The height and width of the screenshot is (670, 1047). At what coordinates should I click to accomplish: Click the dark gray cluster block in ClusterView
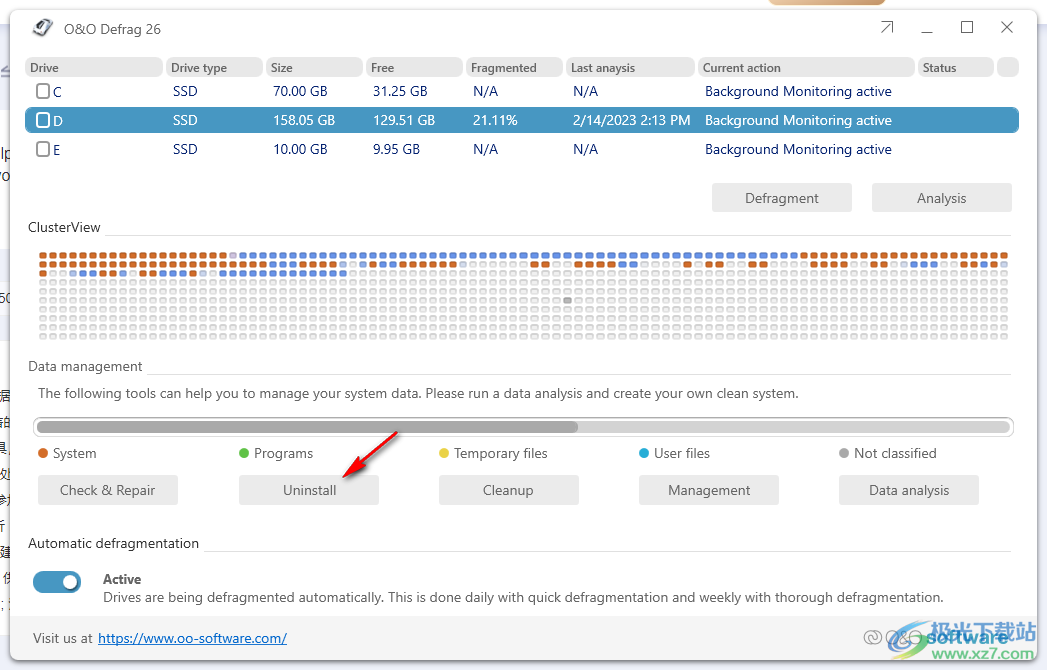coord(568,301)
